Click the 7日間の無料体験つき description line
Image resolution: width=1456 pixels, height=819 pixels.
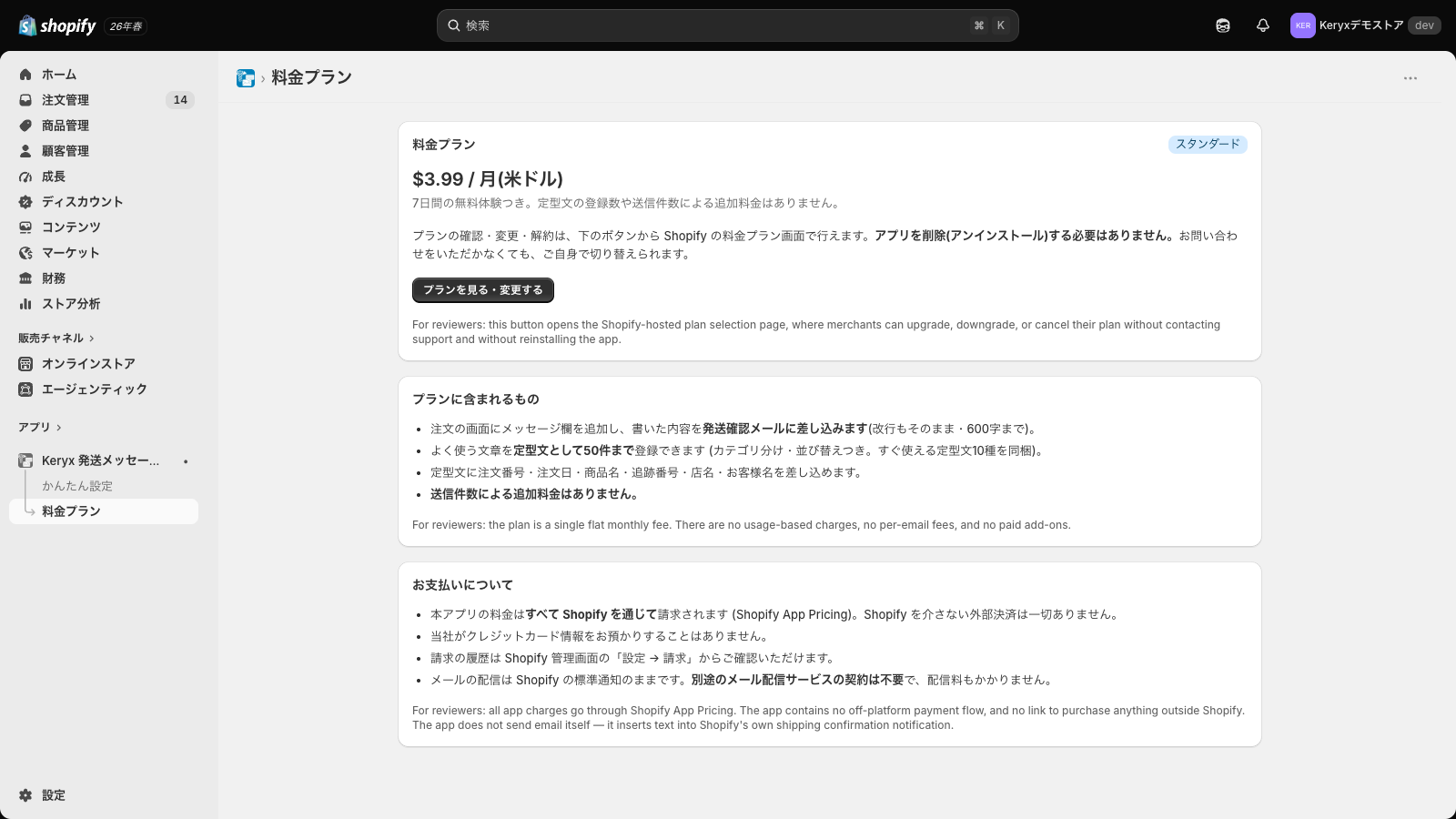pyautogui.click(x=628, y=203)
